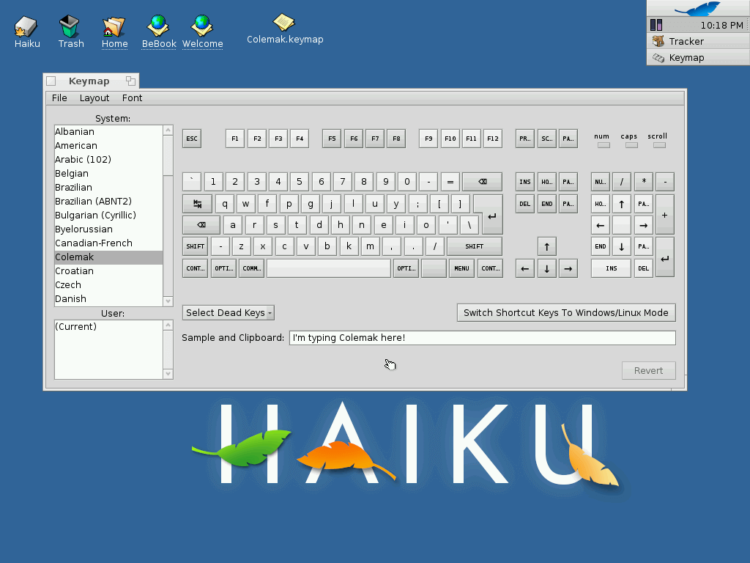Viewport: 750px width, 563px height.
Task: Open the File menu
Action: pos(59,98)
